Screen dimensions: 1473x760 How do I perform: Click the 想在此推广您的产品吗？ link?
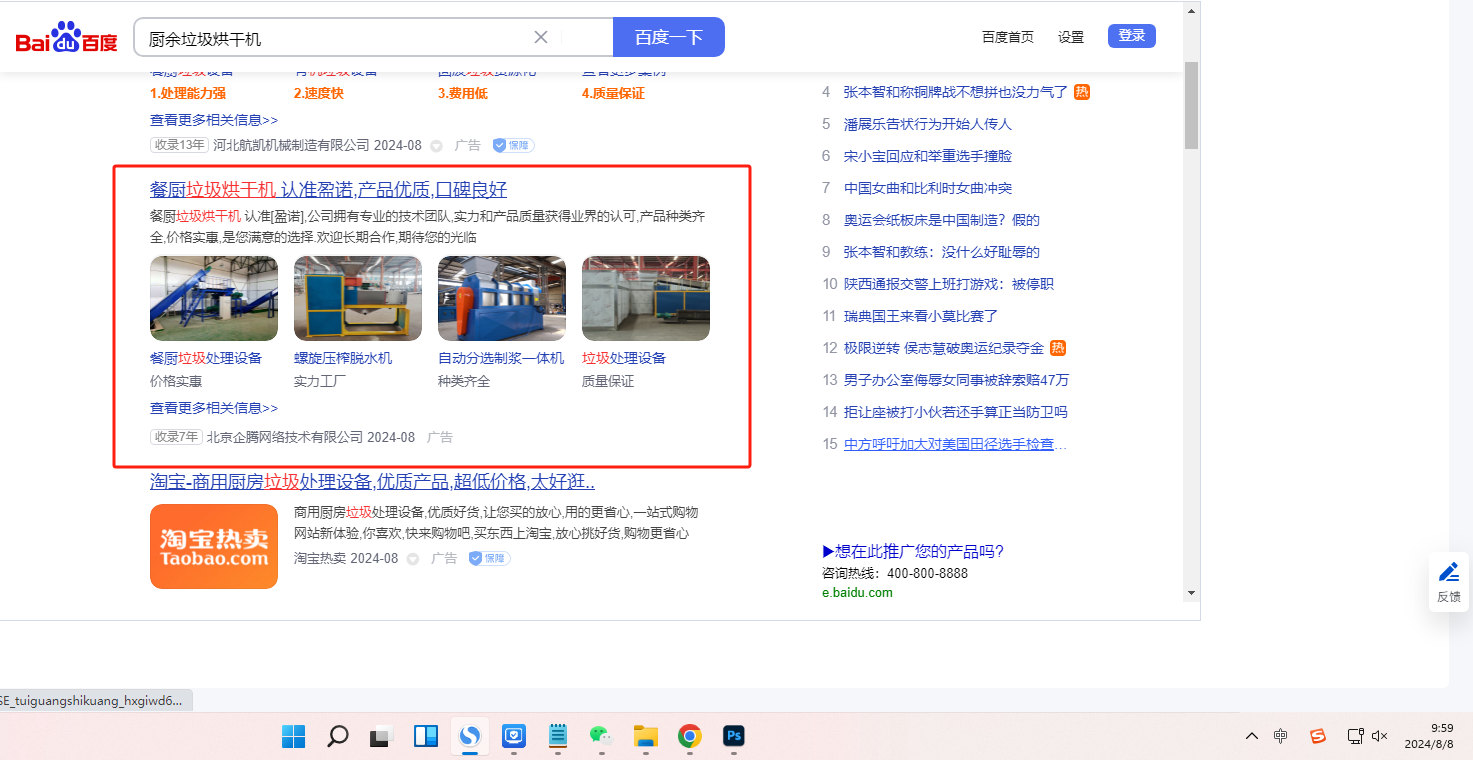tap(913, 551)
